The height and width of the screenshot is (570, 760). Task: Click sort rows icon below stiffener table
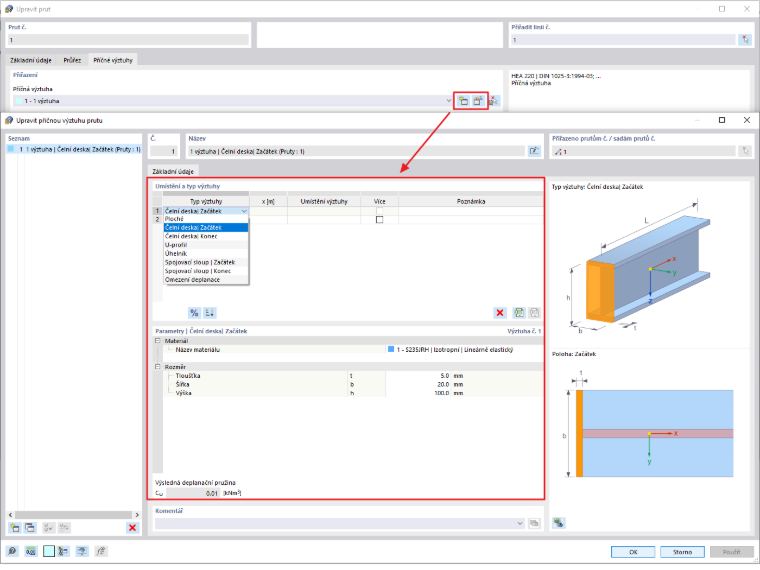click(x=209, y=313)
